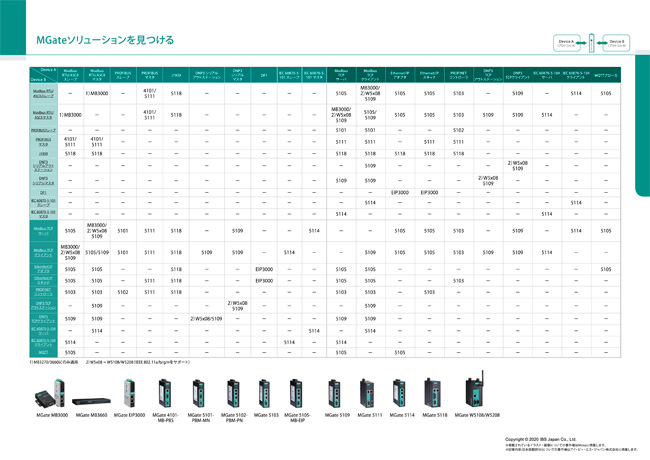Click the MGate 5114 product image

[x=399, y=393]
